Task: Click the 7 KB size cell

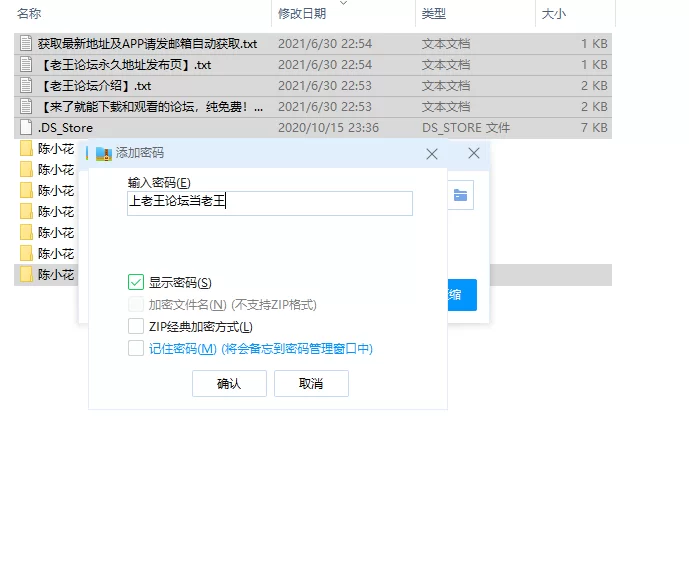Action: (x=594, y=128)
